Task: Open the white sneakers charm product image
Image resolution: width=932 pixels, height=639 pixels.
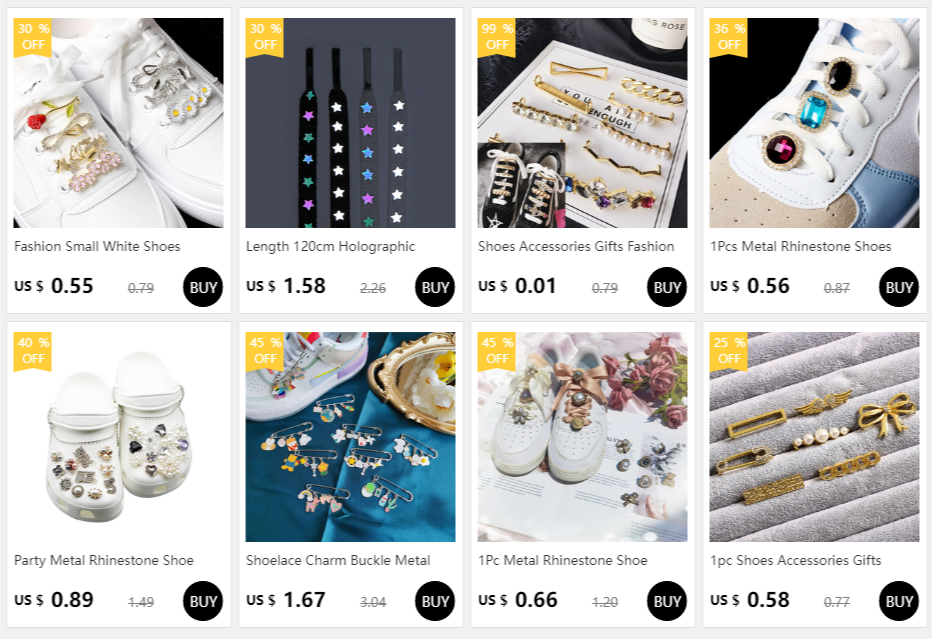Action: (x=118, y=122)
